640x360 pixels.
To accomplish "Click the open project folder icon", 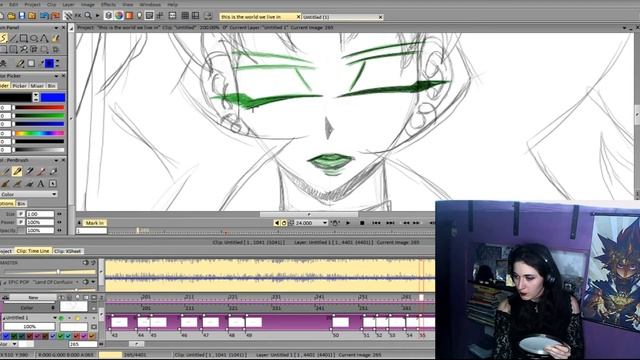I will pos(11,16).
